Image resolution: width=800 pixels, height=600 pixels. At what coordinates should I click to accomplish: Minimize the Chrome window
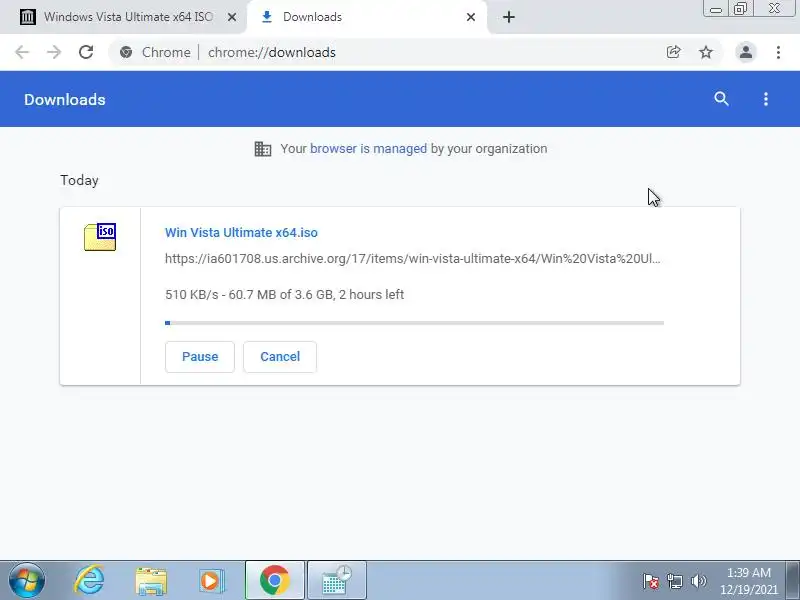click(715, 9)
